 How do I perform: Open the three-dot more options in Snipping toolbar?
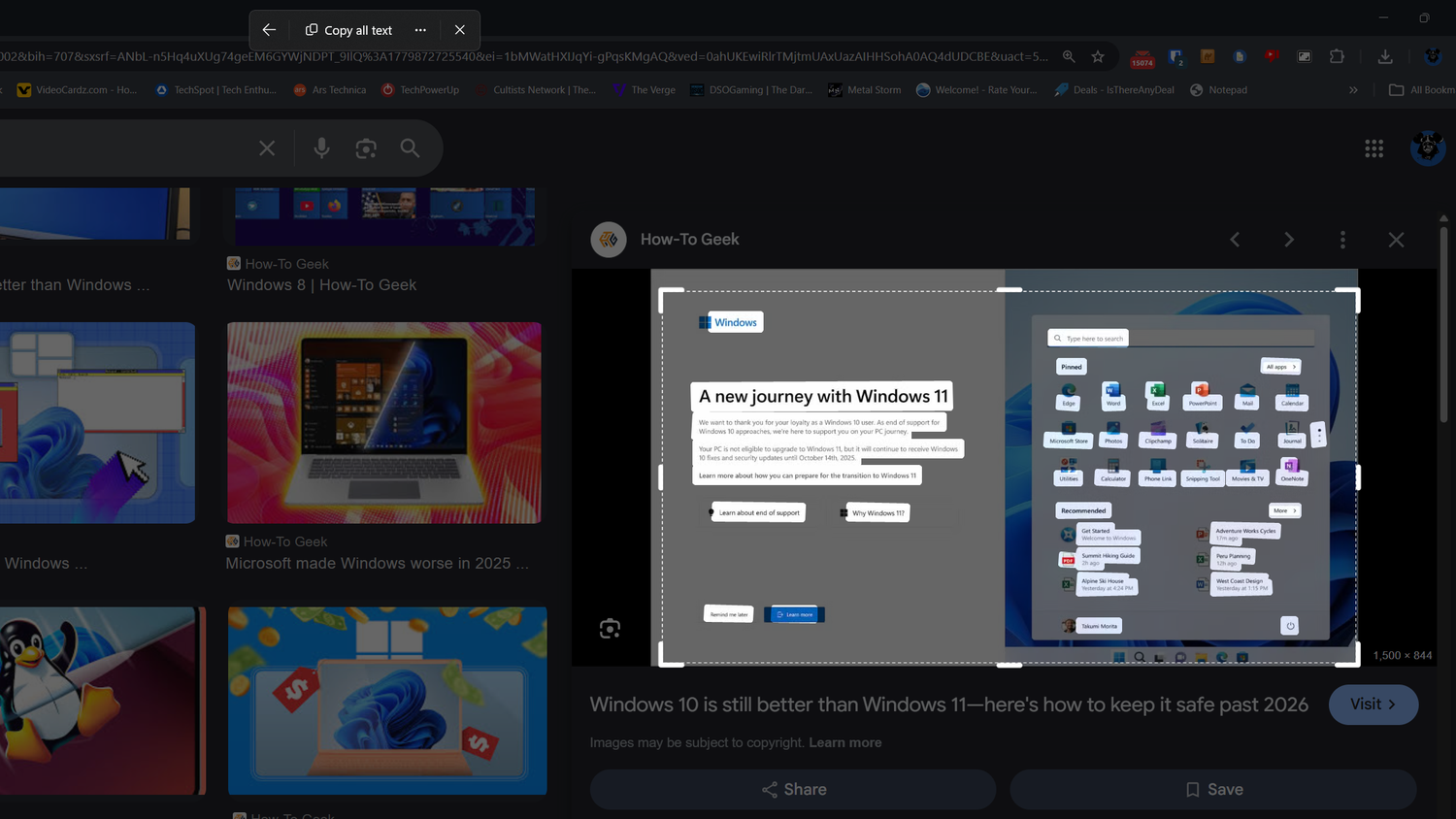(420, 30)
